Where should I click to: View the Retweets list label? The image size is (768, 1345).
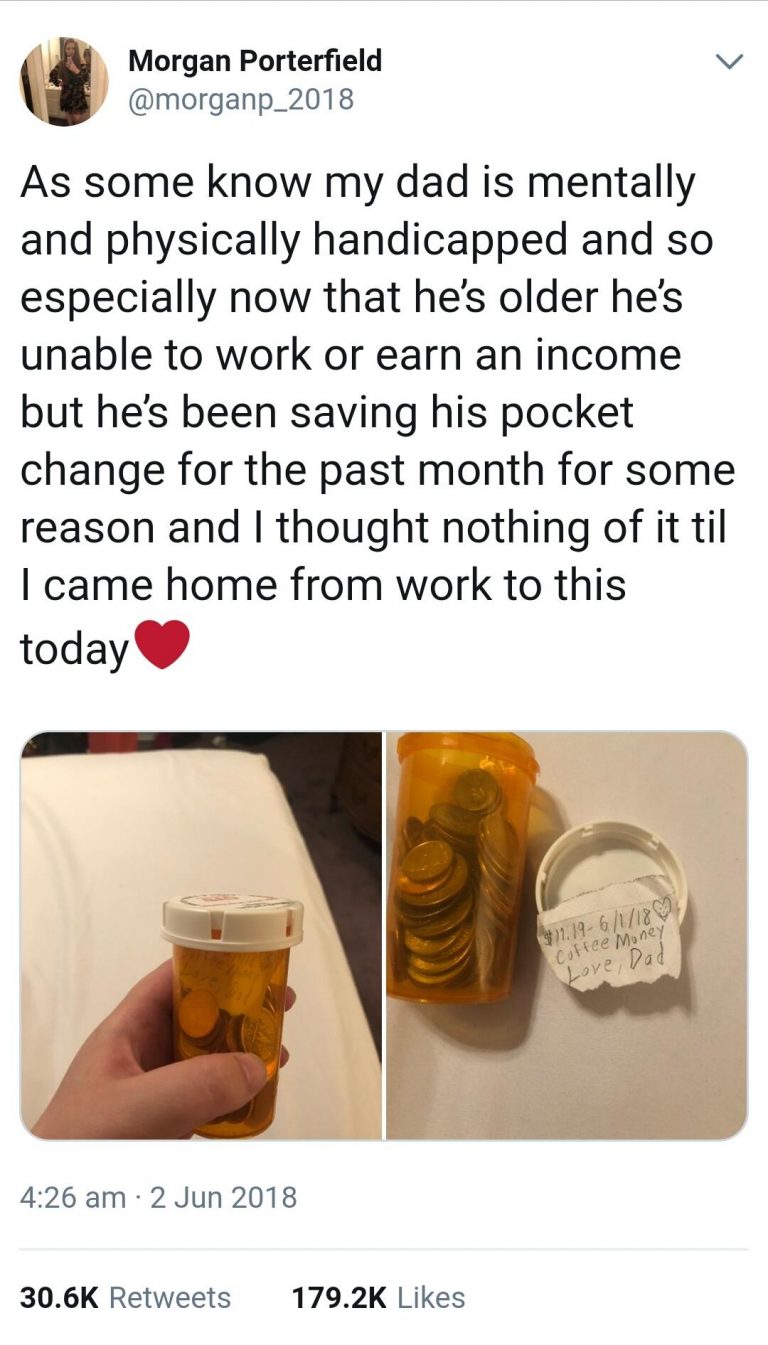pos(169,1297)
